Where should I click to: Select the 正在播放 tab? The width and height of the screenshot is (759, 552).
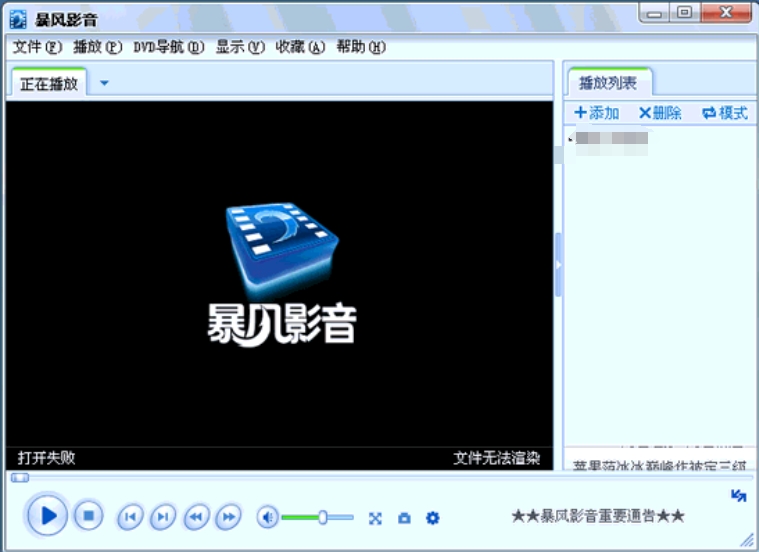click(49, 83)
